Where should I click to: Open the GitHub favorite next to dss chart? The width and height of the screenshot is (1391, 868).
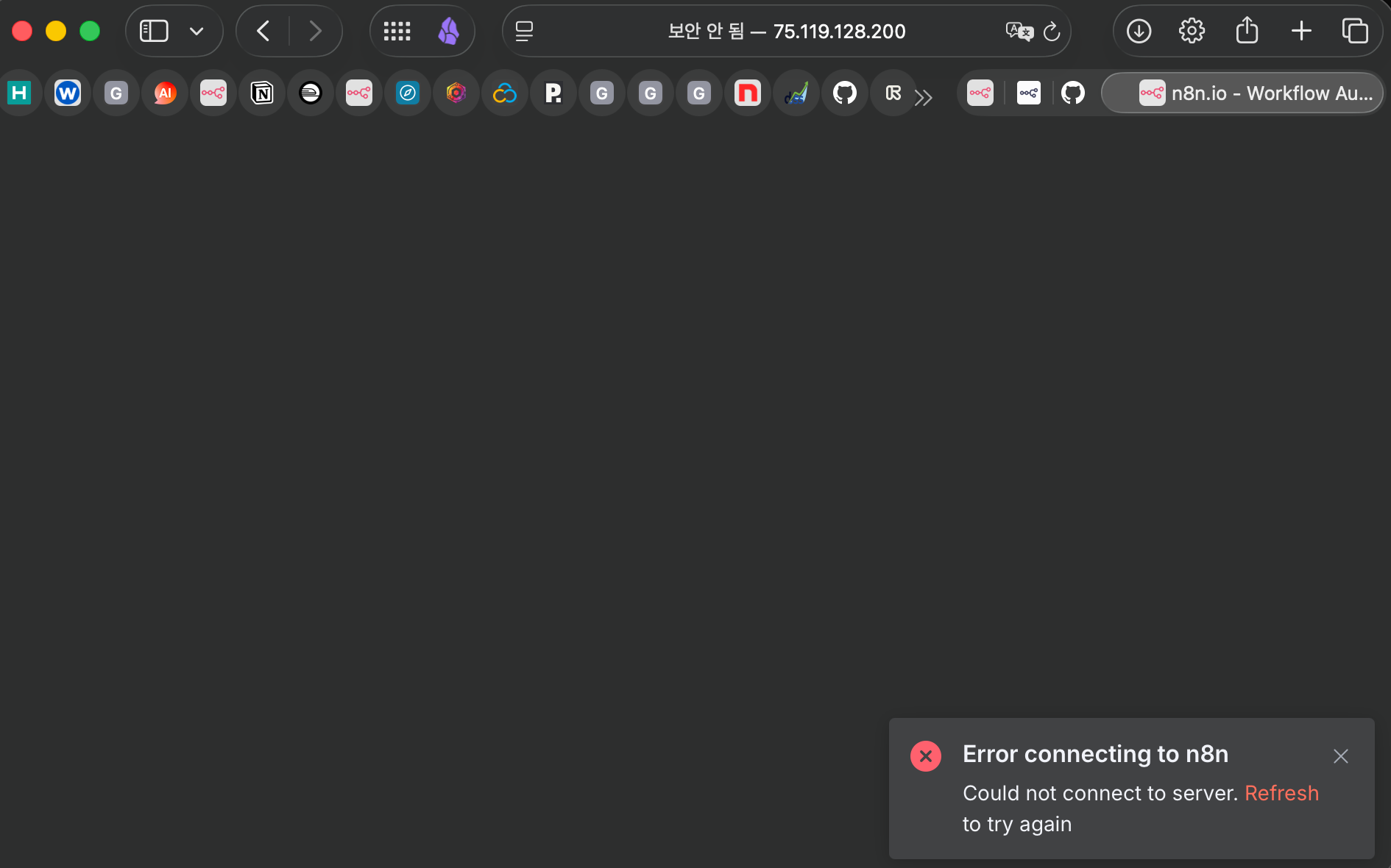pyautogui.click(x=845, y=93)
